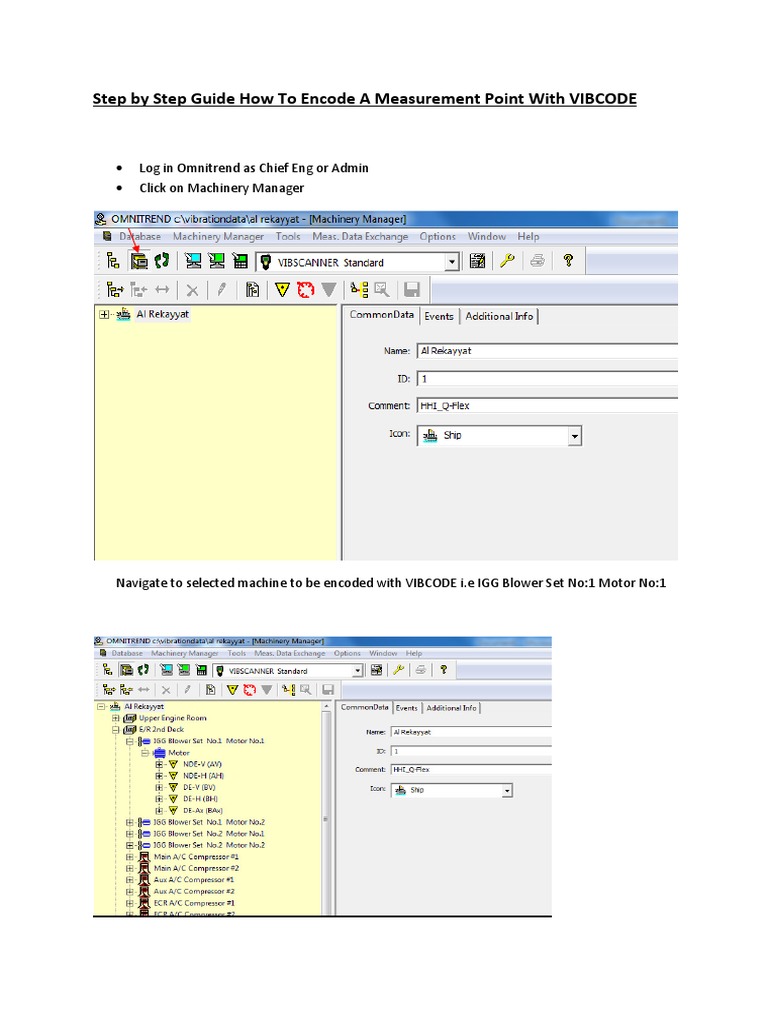Open Machinery Manager menu in upper screenshot
768x1024 pixels.
coord(218,236)
